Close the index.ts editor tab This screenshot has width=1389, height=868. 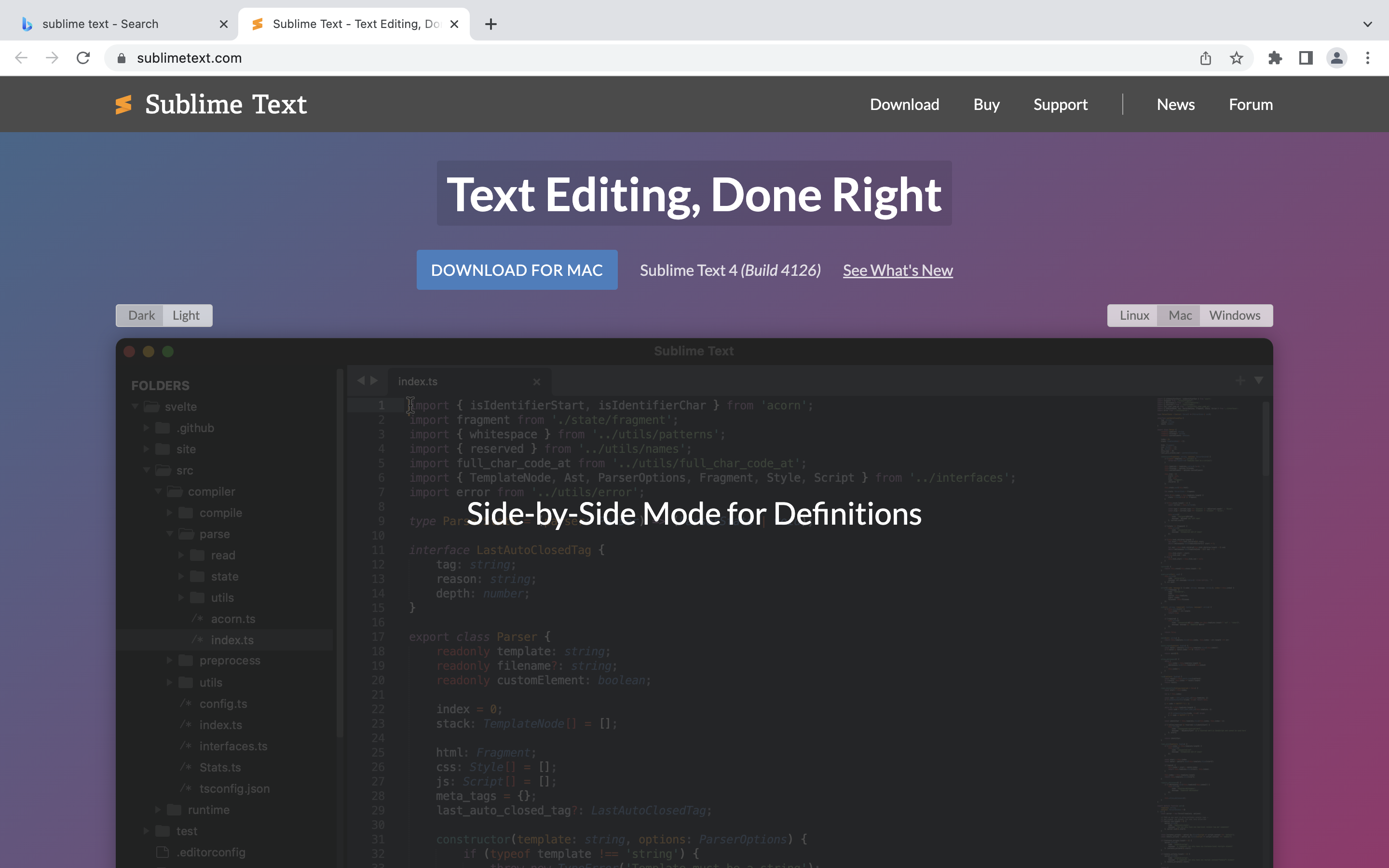[537, 382]
